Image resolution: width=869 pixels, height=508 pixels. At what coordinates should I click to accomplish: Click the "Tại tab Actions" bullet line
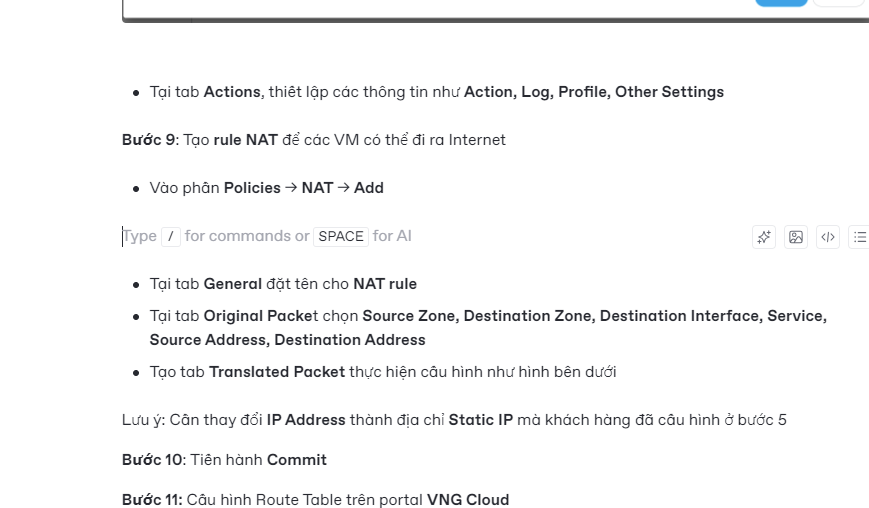click(x=436, y=92)
